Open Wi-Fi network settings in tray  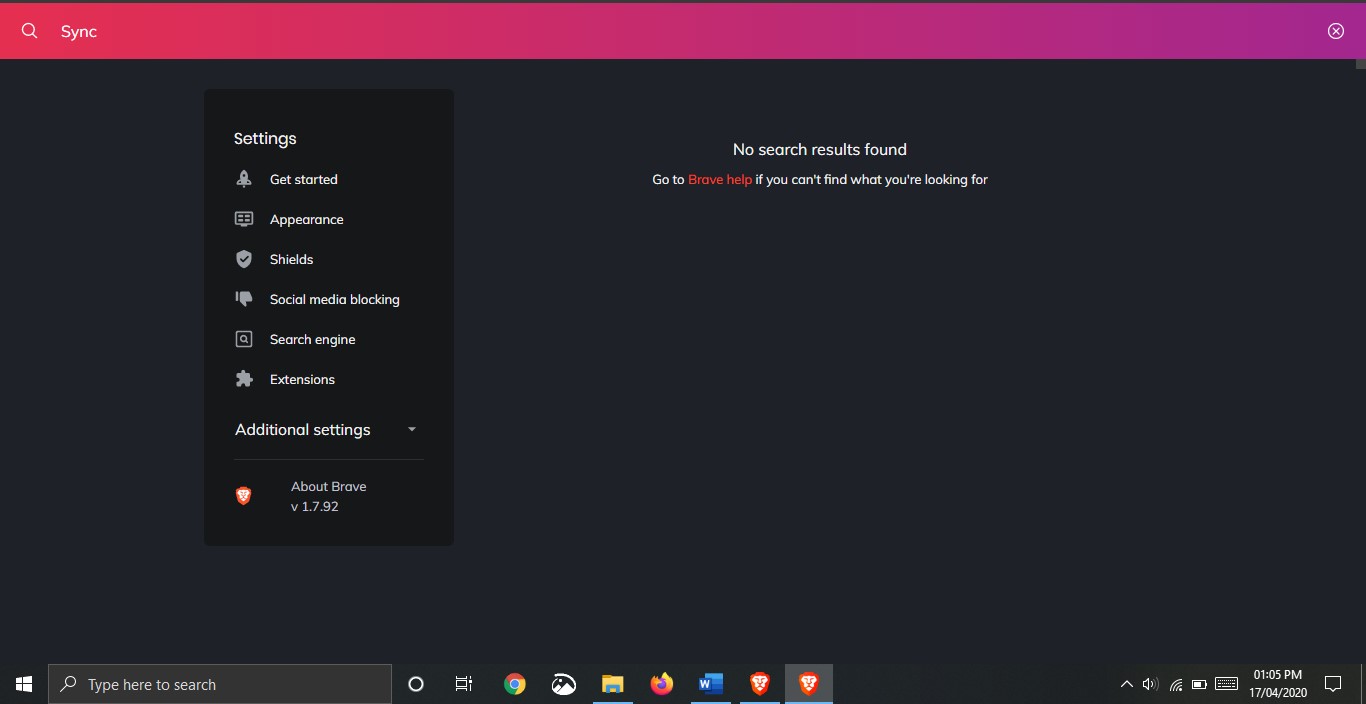[x=1176, y=685]
